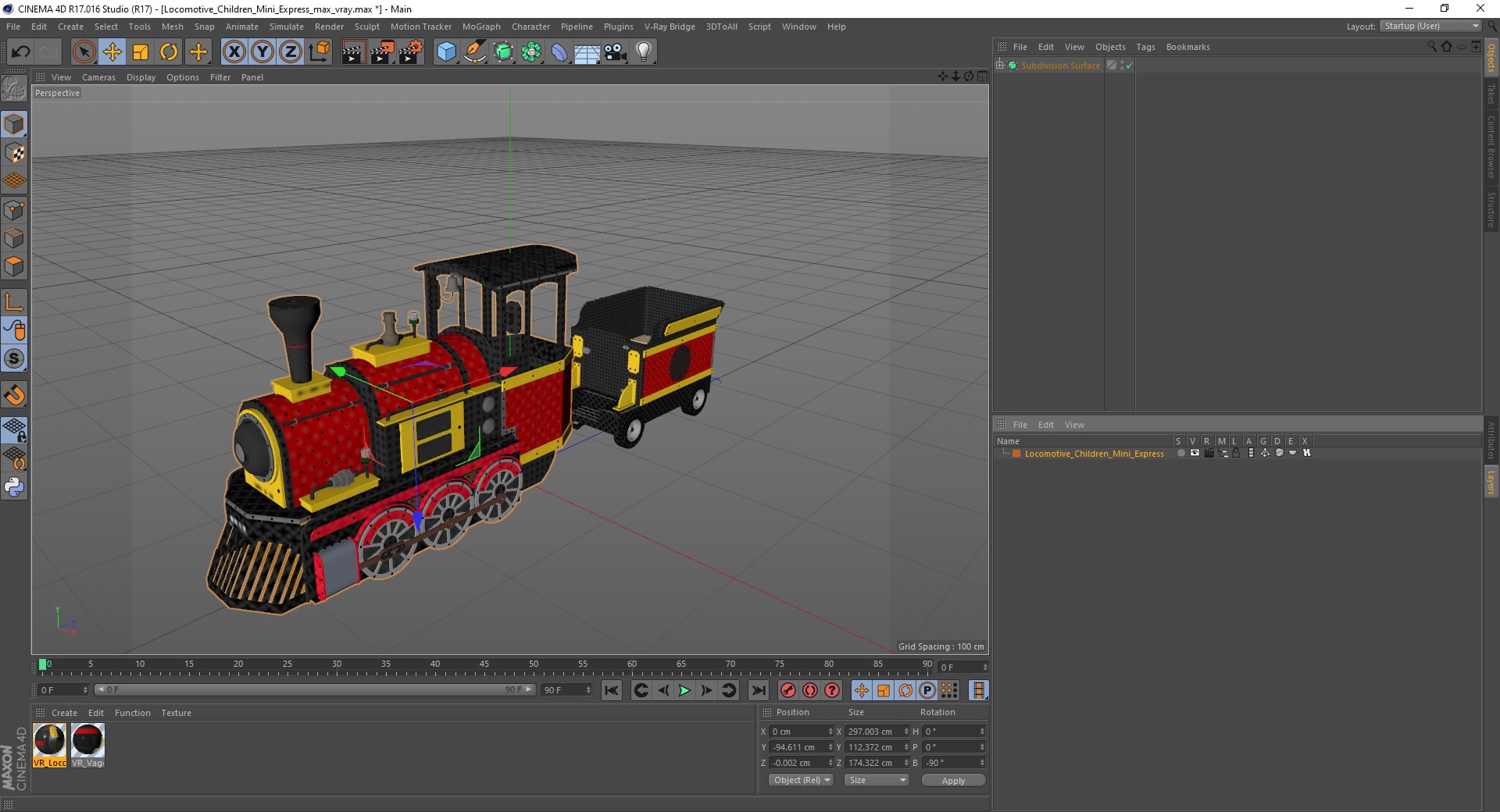
Task: Make the object editable
Action: (14, 90)
